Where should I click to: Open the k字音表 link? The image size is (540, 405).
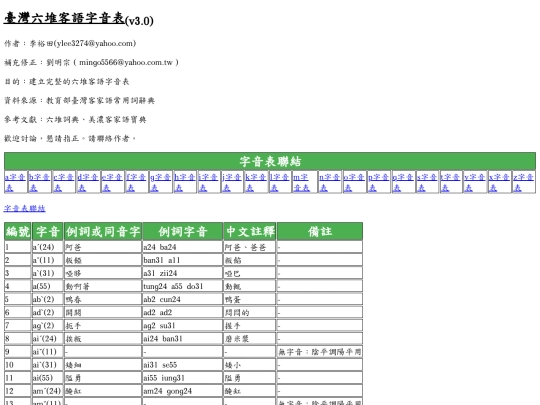point(255,182)
